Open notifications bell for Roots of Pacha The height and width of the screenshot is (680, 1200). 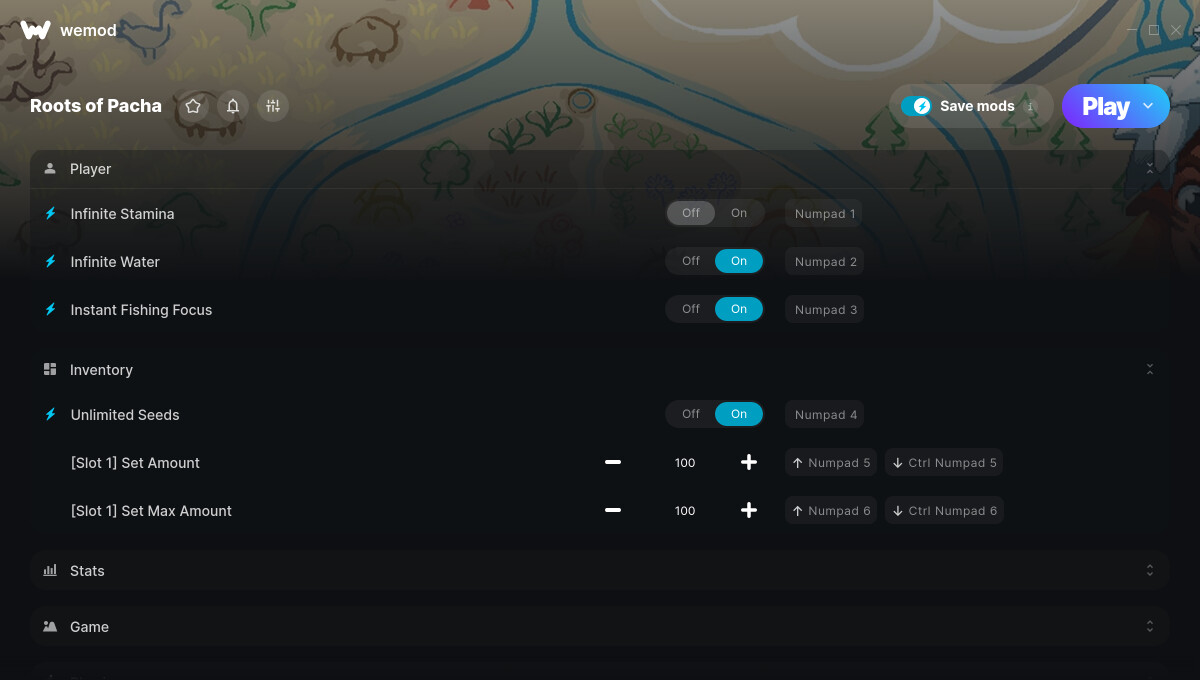pyautogui.click(x=233, y=106)
